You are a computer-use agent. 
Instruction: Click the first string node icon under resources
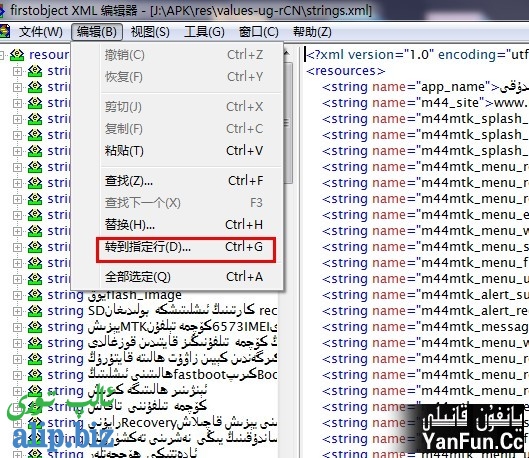35,71
